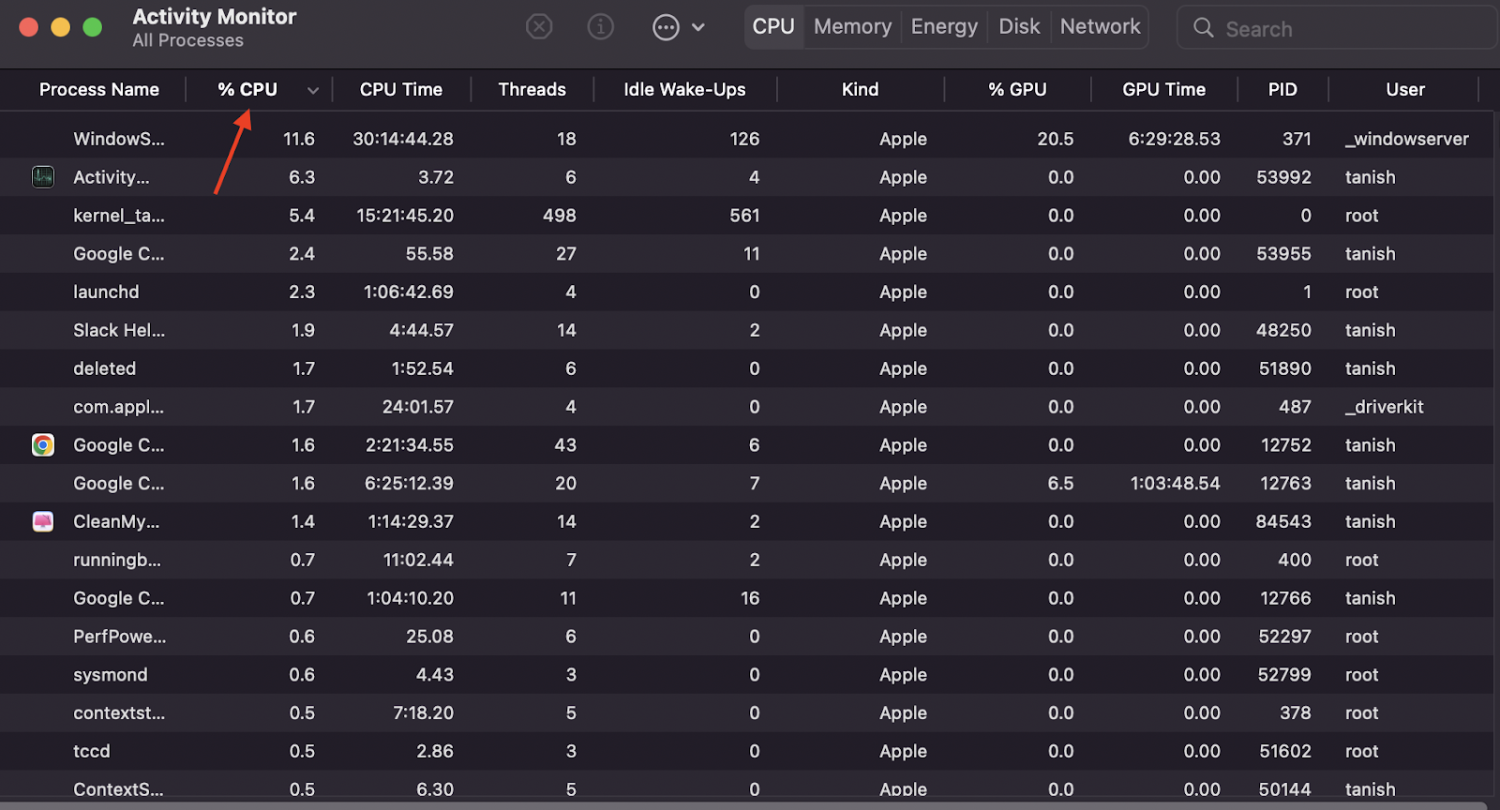The width and height of the screenshot is (1500, 810).
Task: Click the Search input field
Action: (x=1340, y=28)
